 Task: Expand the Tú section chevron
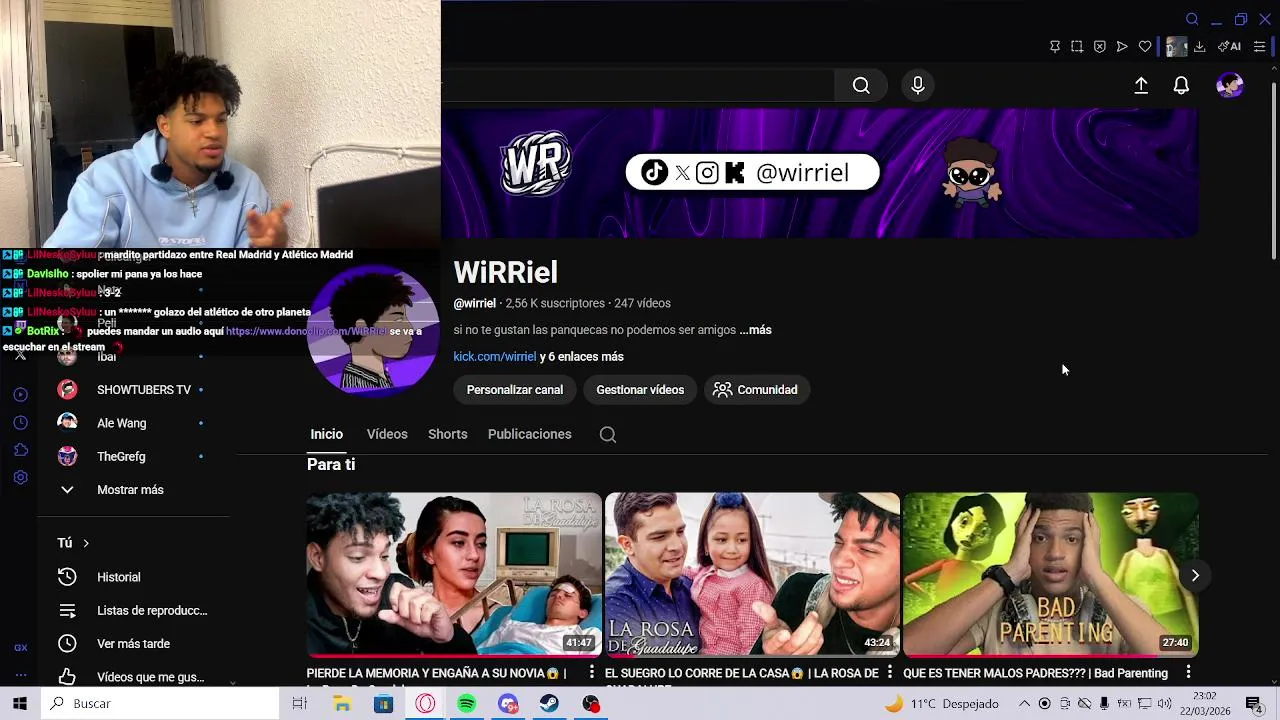point(86,543)
